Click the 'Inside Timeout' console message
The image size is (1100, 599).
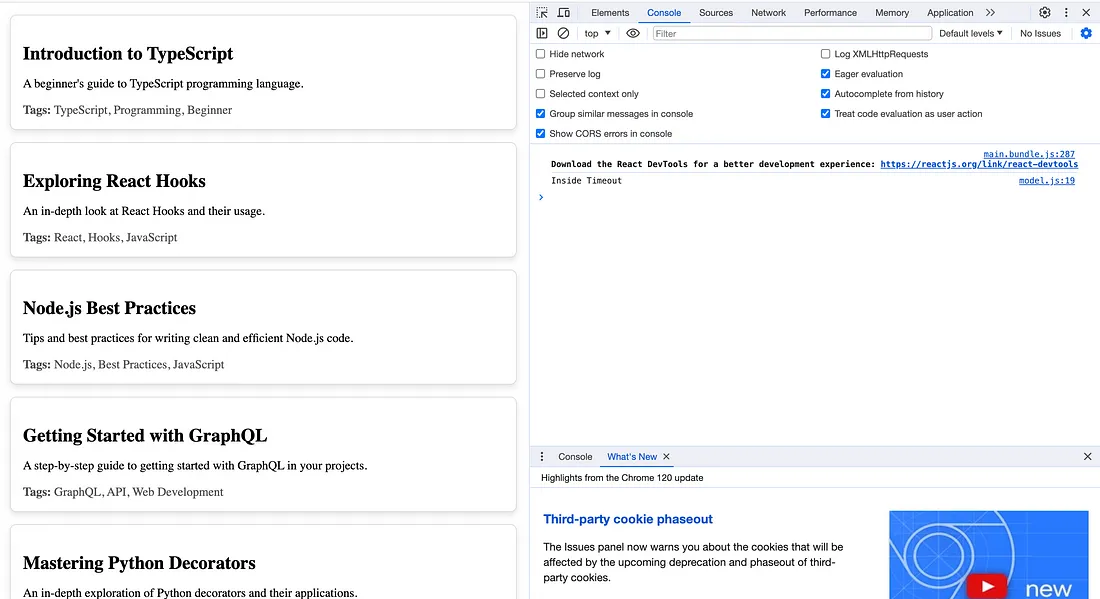[586, 181]
